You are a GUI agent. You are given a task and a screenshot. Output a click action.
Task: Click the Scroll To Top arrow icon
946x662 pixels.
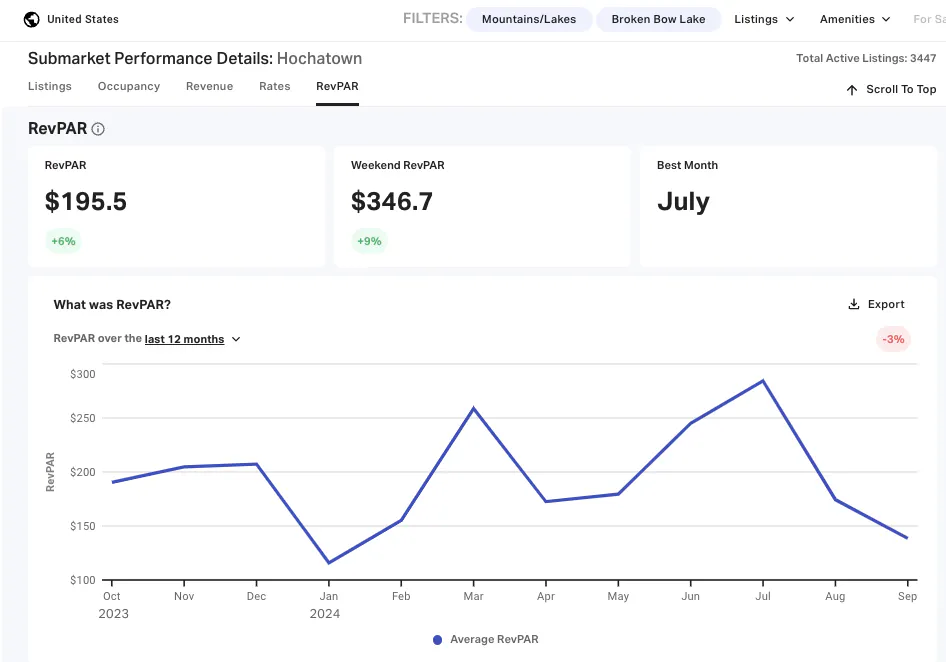(x=852, y=90)
